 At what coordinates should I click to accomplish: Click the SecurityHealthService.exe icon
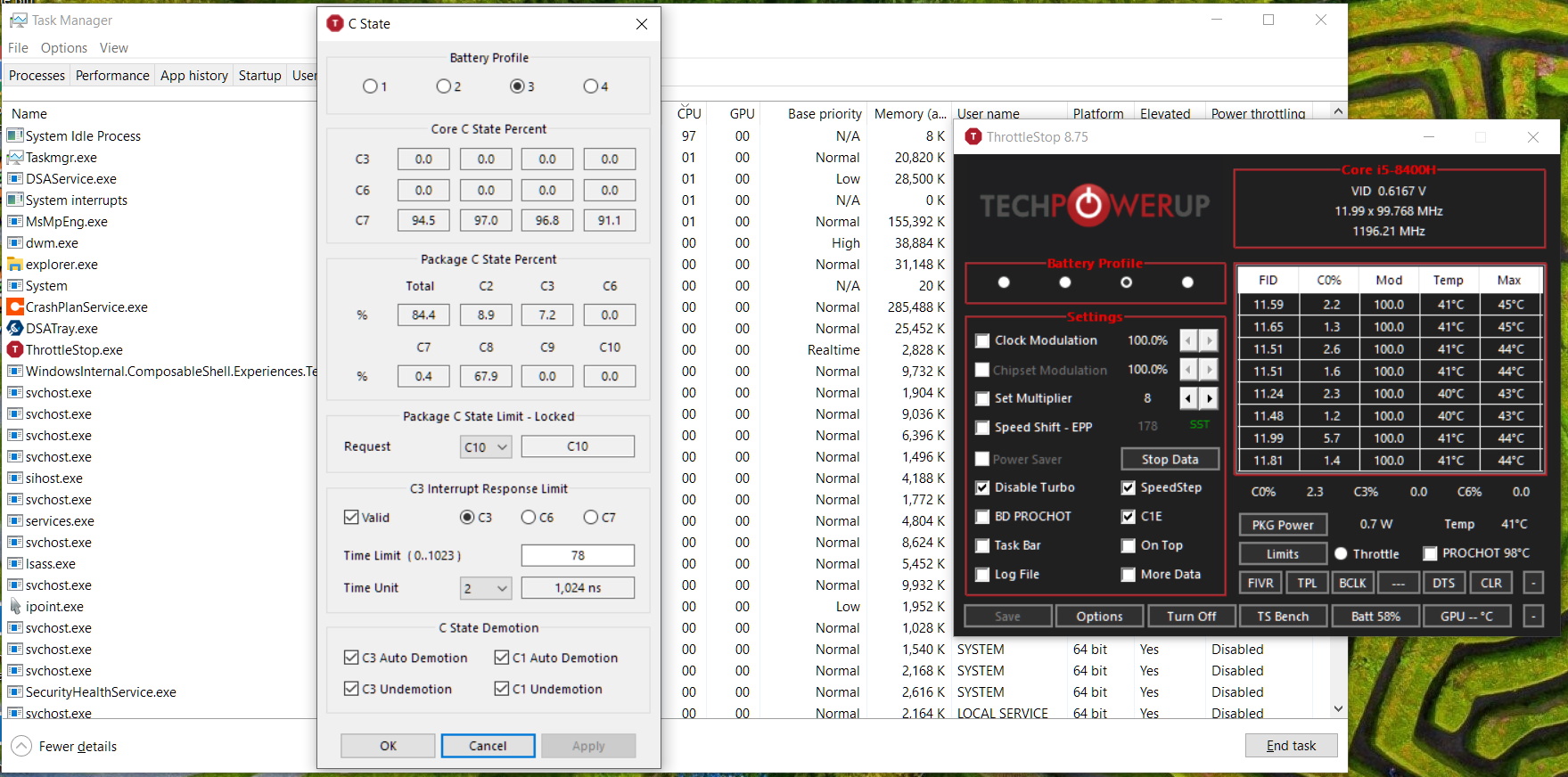coord(15,692)
